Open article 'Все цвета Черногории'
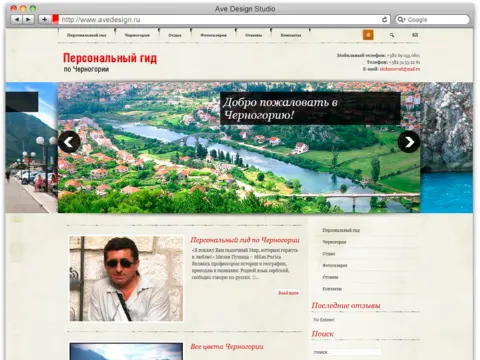This screenshot has width=480, height=360. [227, 347]
